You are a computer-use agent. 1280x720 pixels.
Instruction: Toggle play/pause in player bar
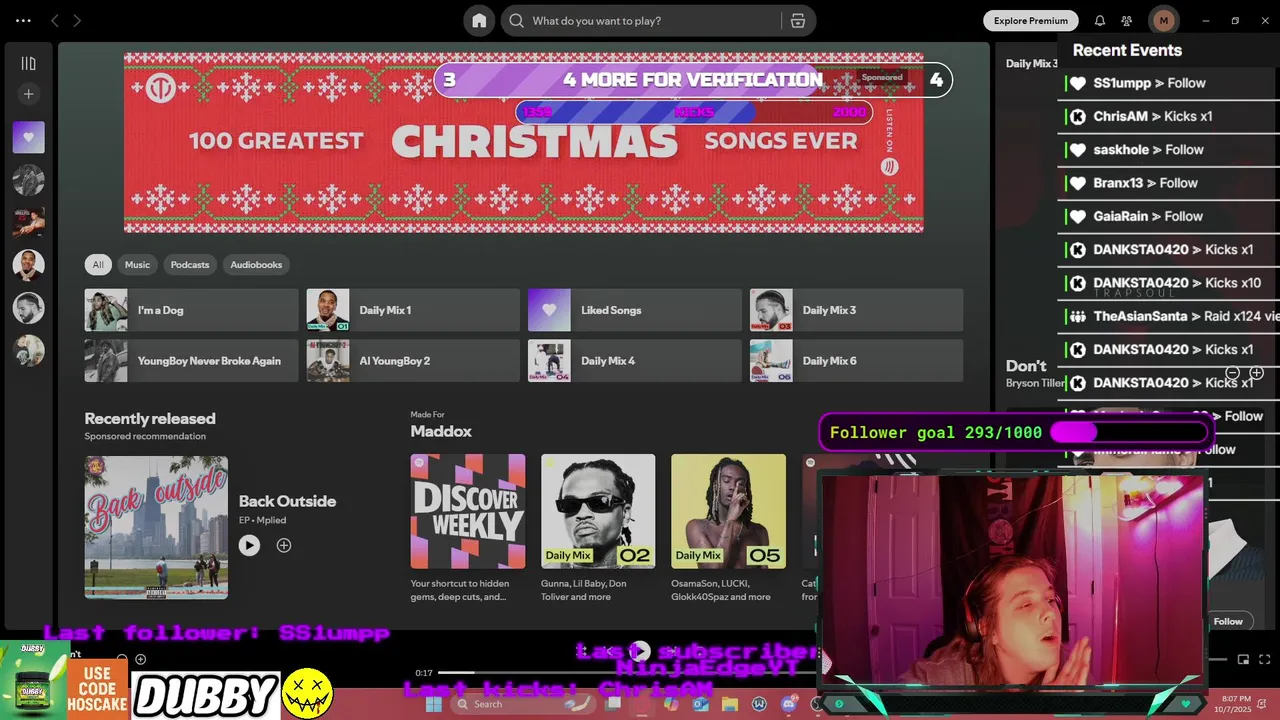640,652
